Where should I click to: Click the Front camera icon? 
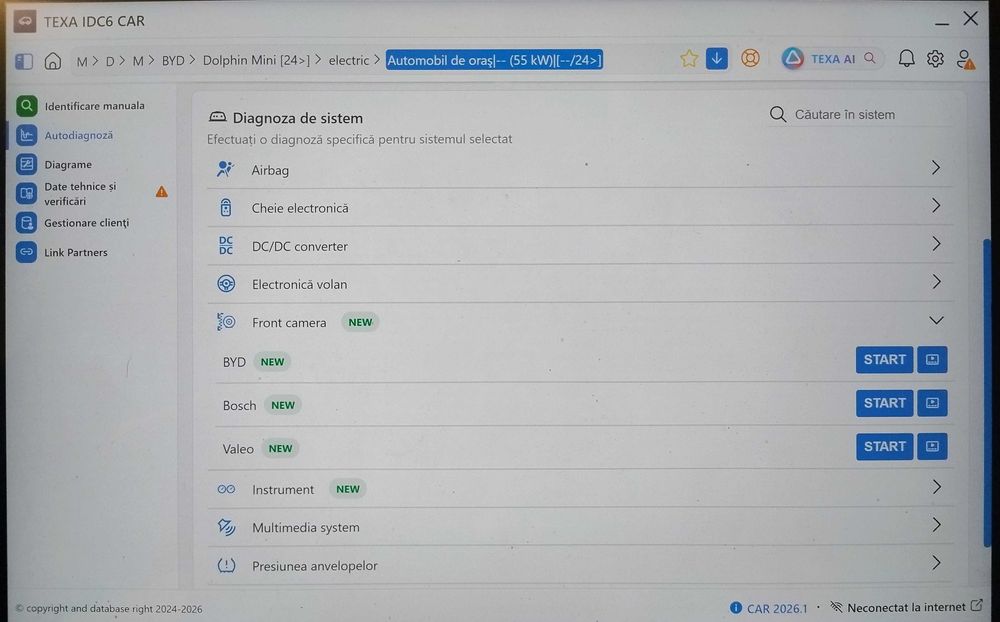click(226, 322)
